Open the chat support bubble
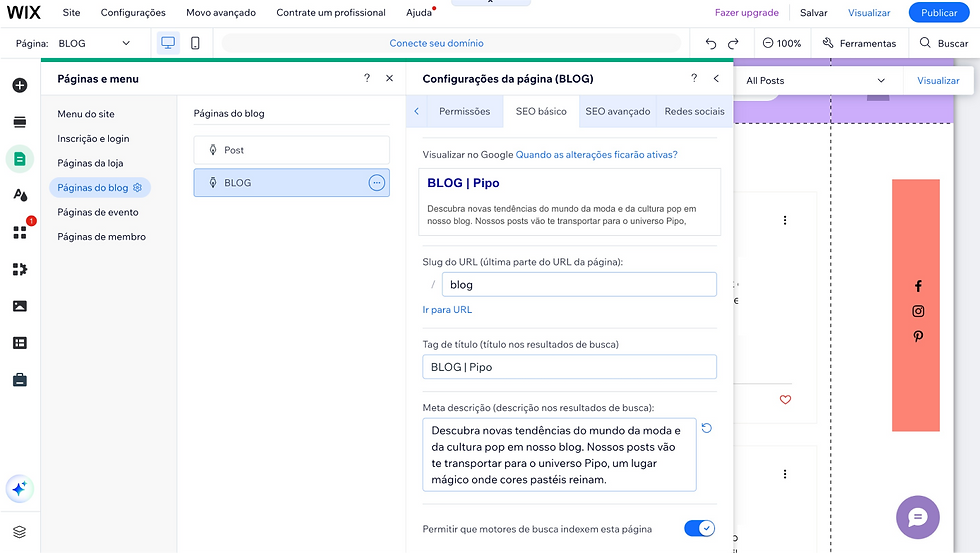Screen dimensions: 980x553 (x=918, y=517)
